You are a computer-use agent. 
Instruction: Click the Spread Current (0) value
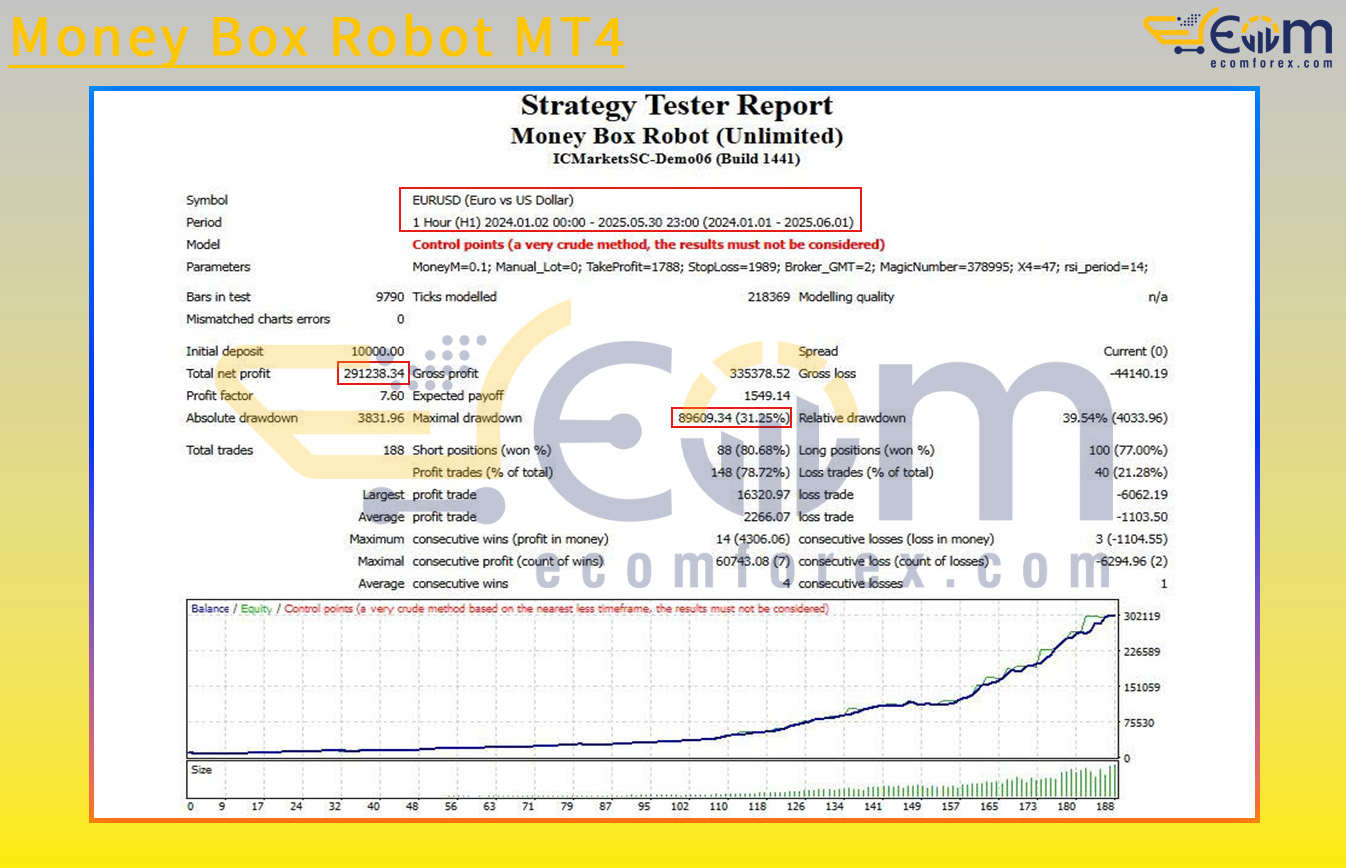pyautogui.click(x=1135, y=351)
